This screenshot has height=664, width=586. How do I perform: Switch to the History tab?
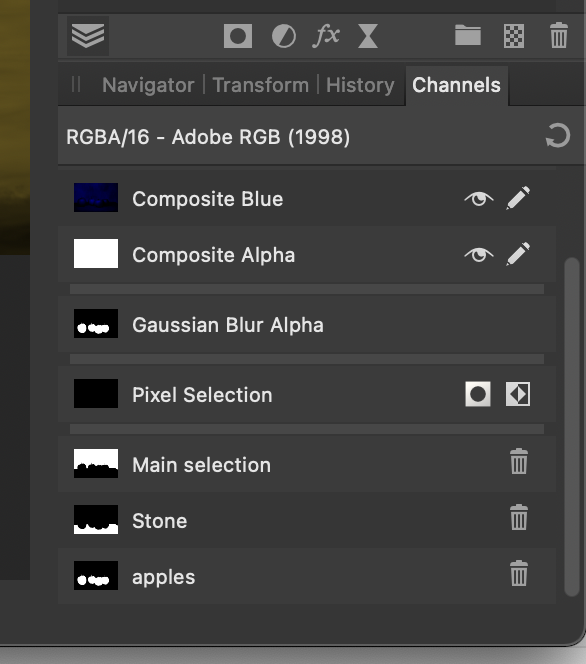tap(360, 85)
